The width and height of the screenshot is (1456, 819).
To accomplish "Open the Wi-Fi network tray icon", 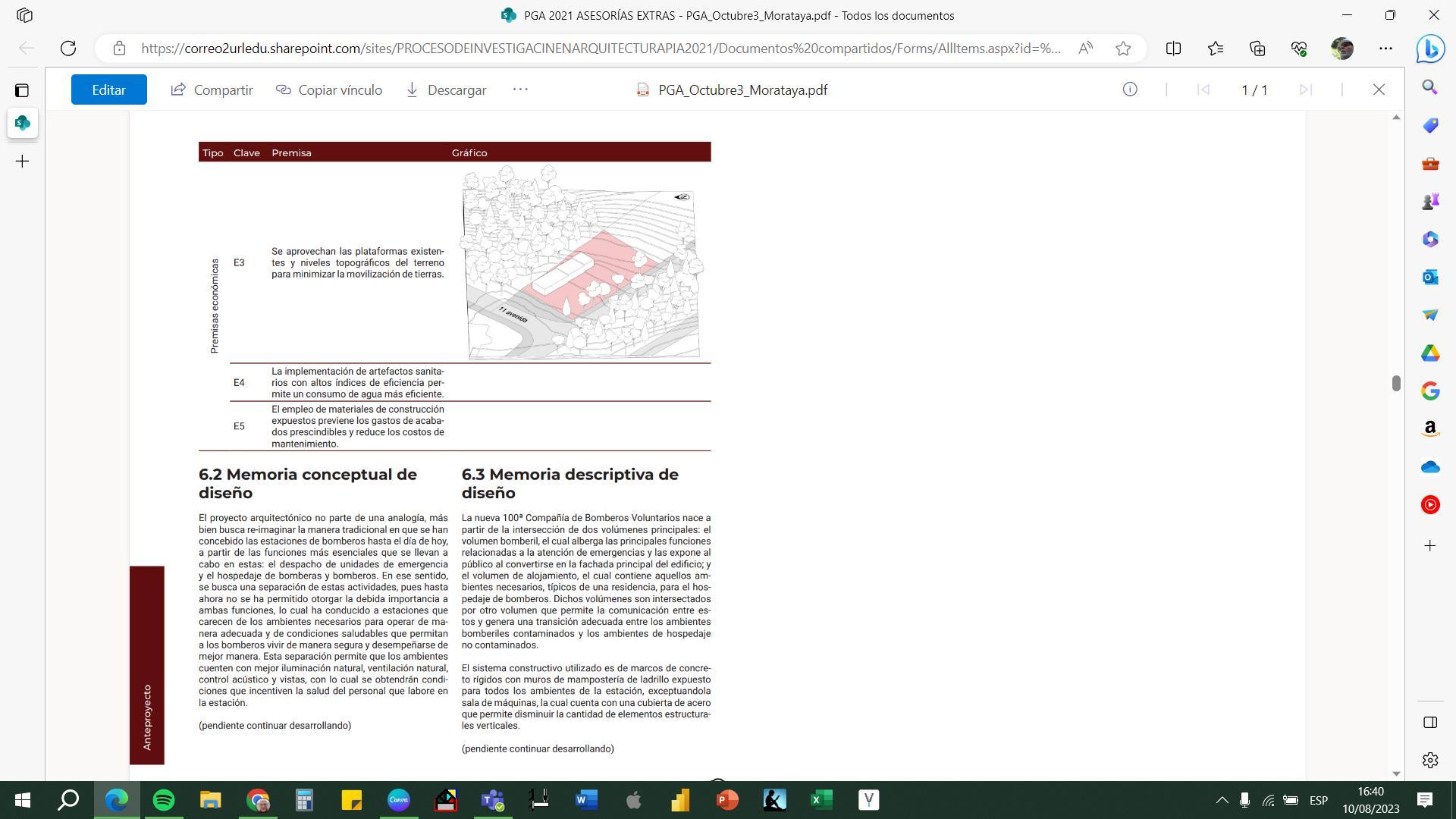I will pos(1268,800).
